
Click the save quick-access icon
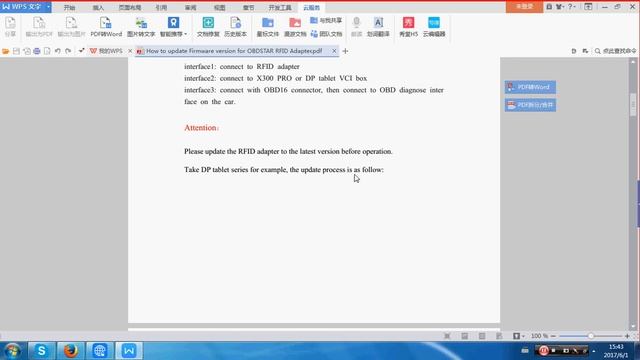coord(16,51)
